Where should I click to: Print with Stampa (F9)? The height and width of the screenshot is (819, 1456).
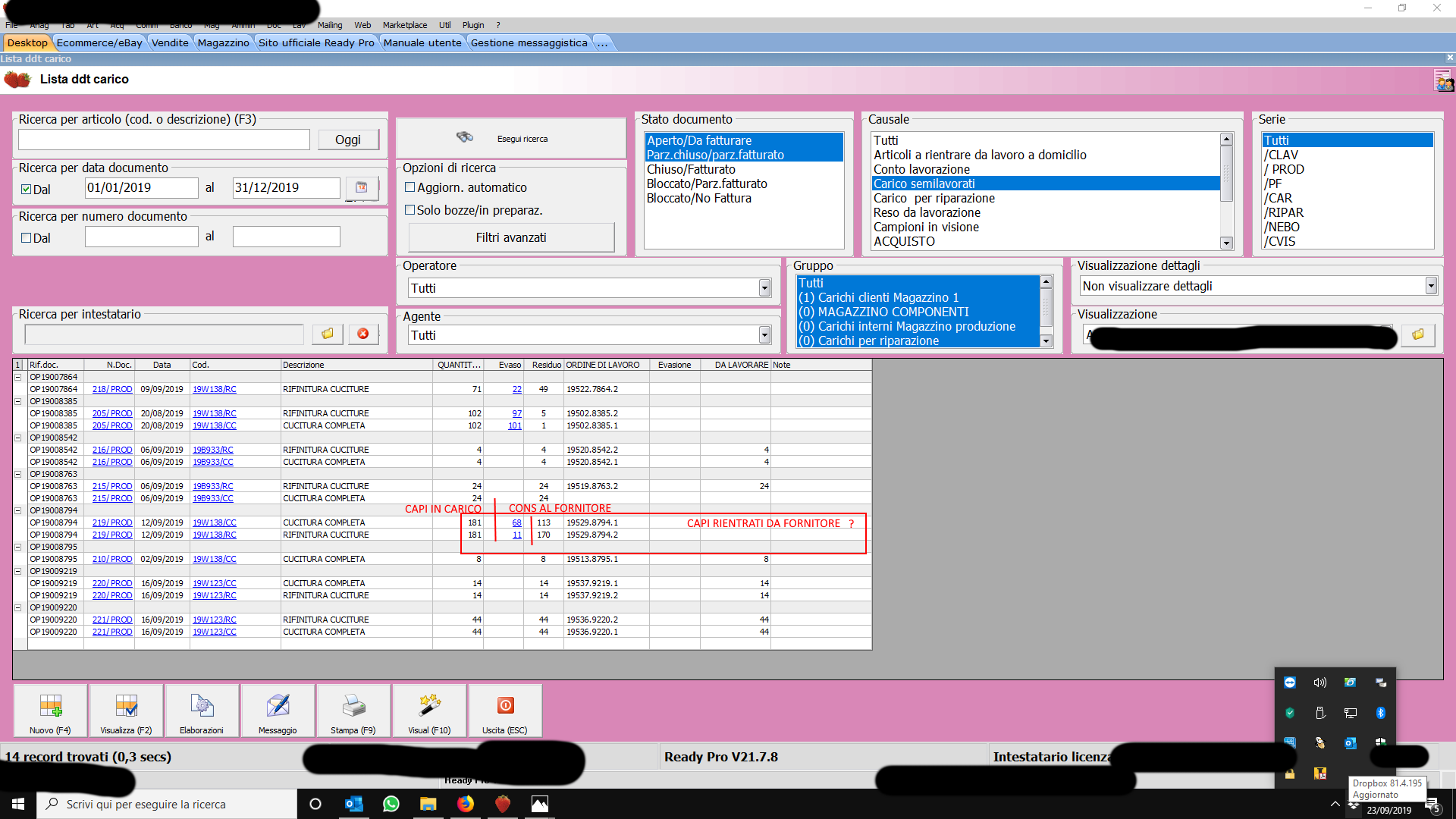pyautogui.click(x=353, y=711)
